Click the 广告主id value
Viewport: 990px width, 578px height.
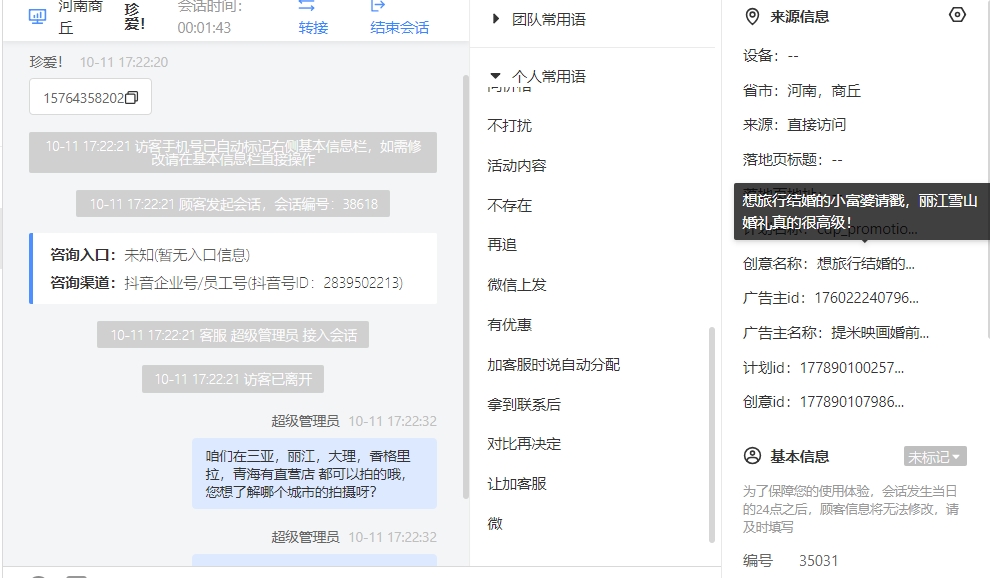click(x=867, y=298)
